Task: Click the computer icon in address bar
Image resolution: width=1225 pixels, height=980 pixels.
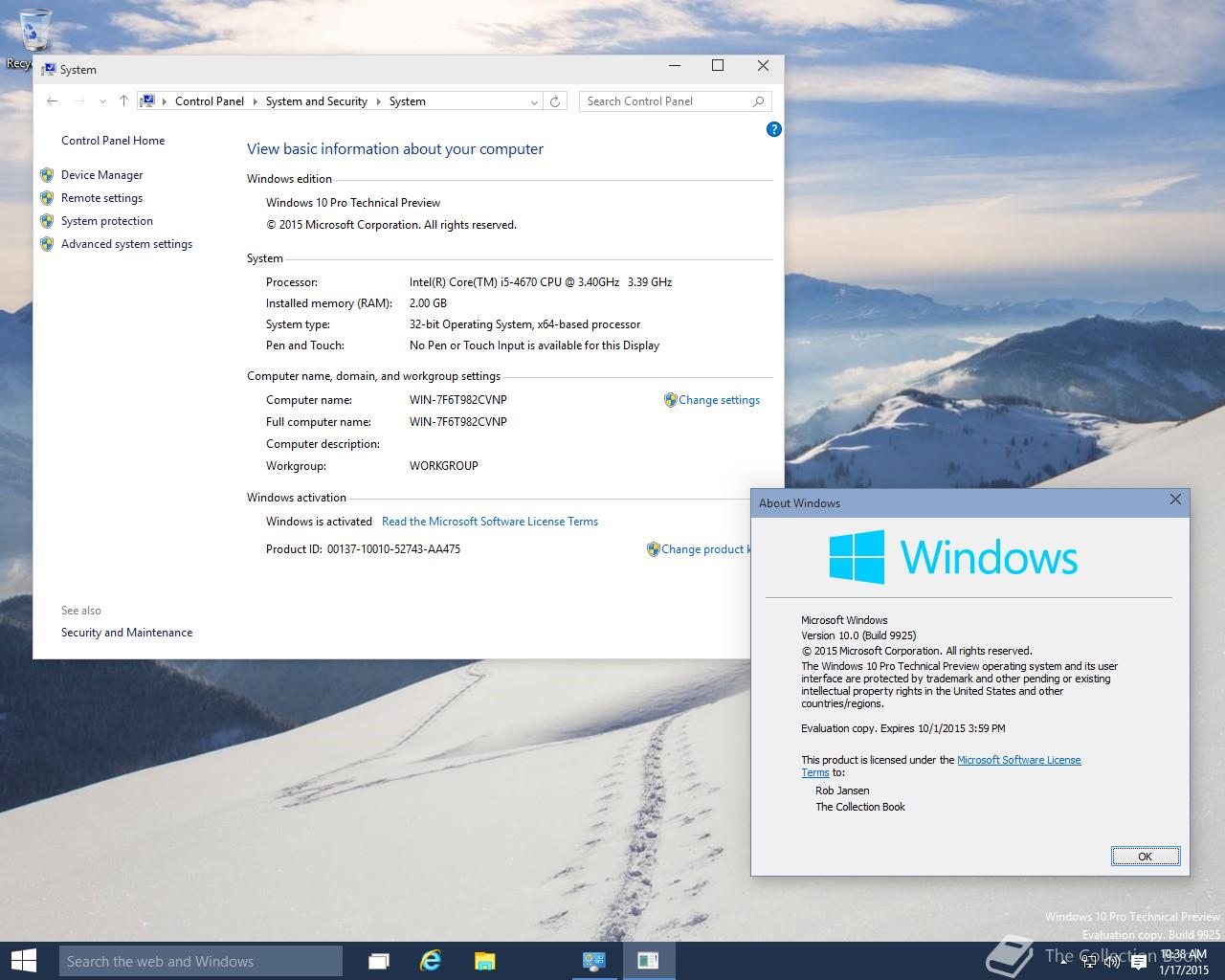Action: pyautogui.click(x=148, y=100)
